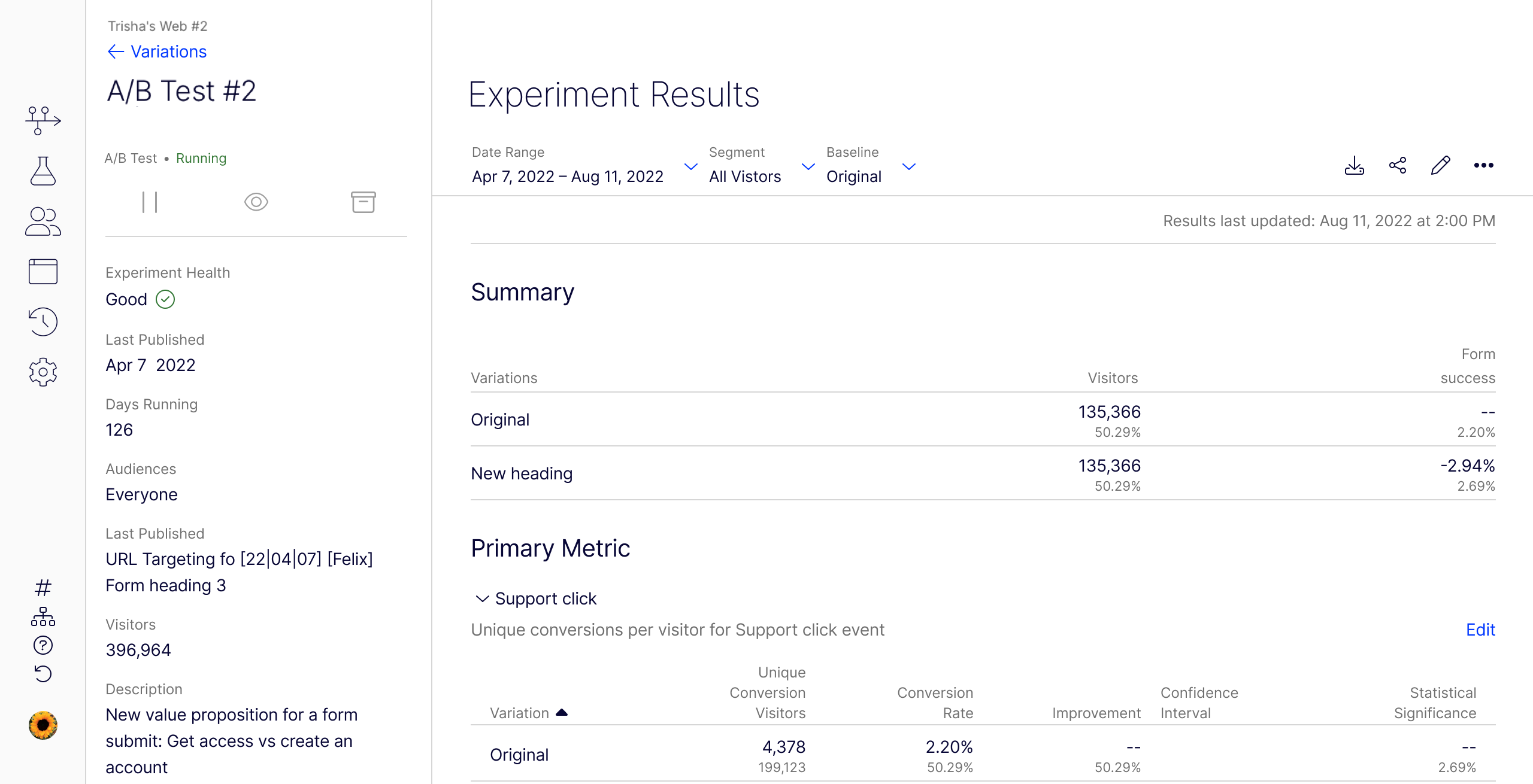This screenshot has height=784, width=1533.
Task: Open the sunflower user avatar
Action: (43, 725)
